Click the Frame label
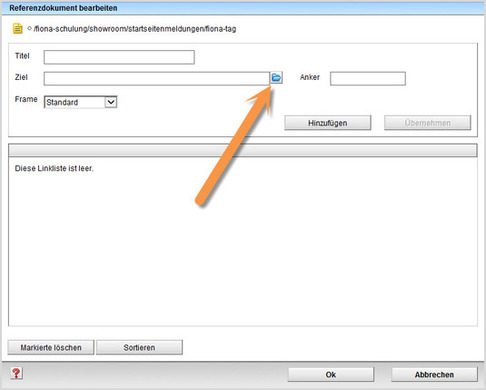Image resolution: width=486 pixels, height=390 pixels. coord(26,99)
